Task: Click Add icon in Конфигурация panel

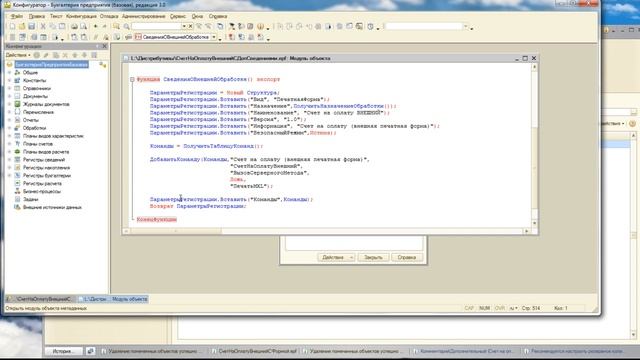Action: click(37, 55)
